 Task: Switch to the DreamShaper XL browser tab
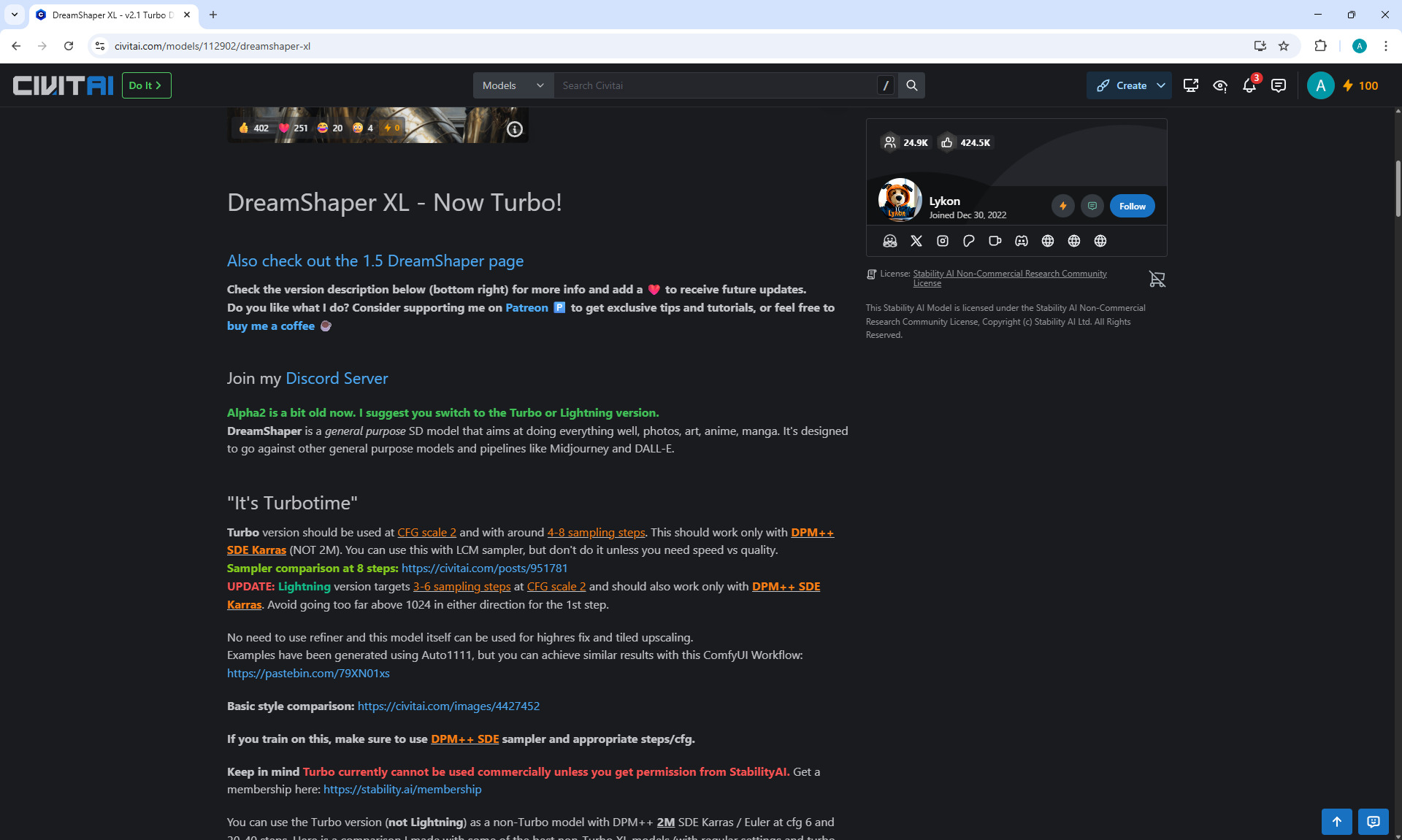point(110,15)
